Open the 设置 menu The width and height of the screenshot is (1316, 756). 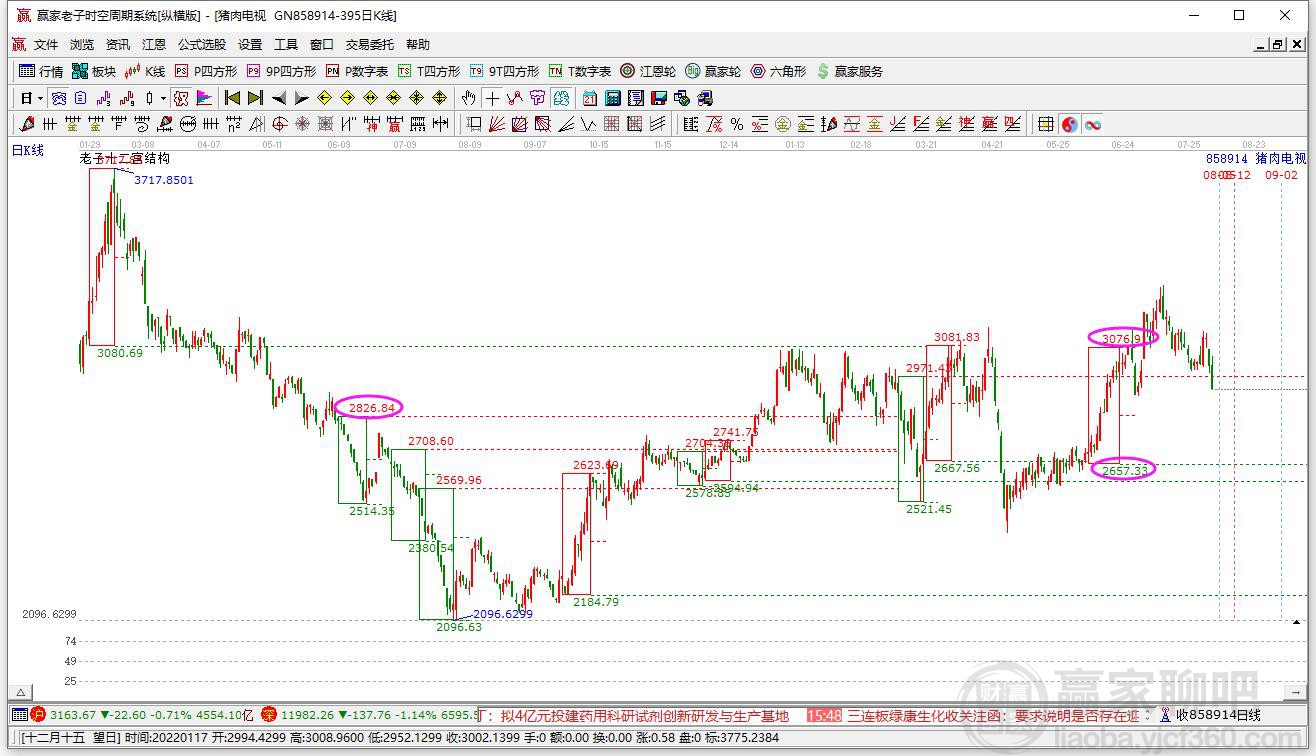250,45
